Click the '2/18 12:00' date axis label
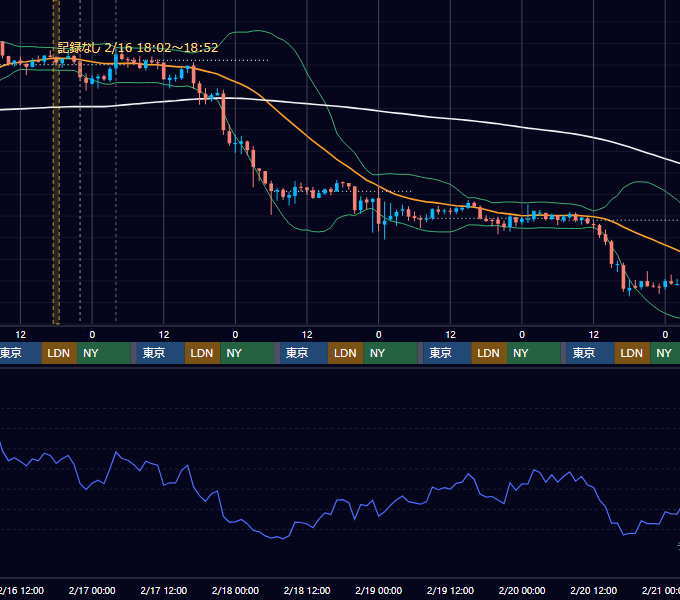Viewport: 680px width, 600px height. click(307, 590)
